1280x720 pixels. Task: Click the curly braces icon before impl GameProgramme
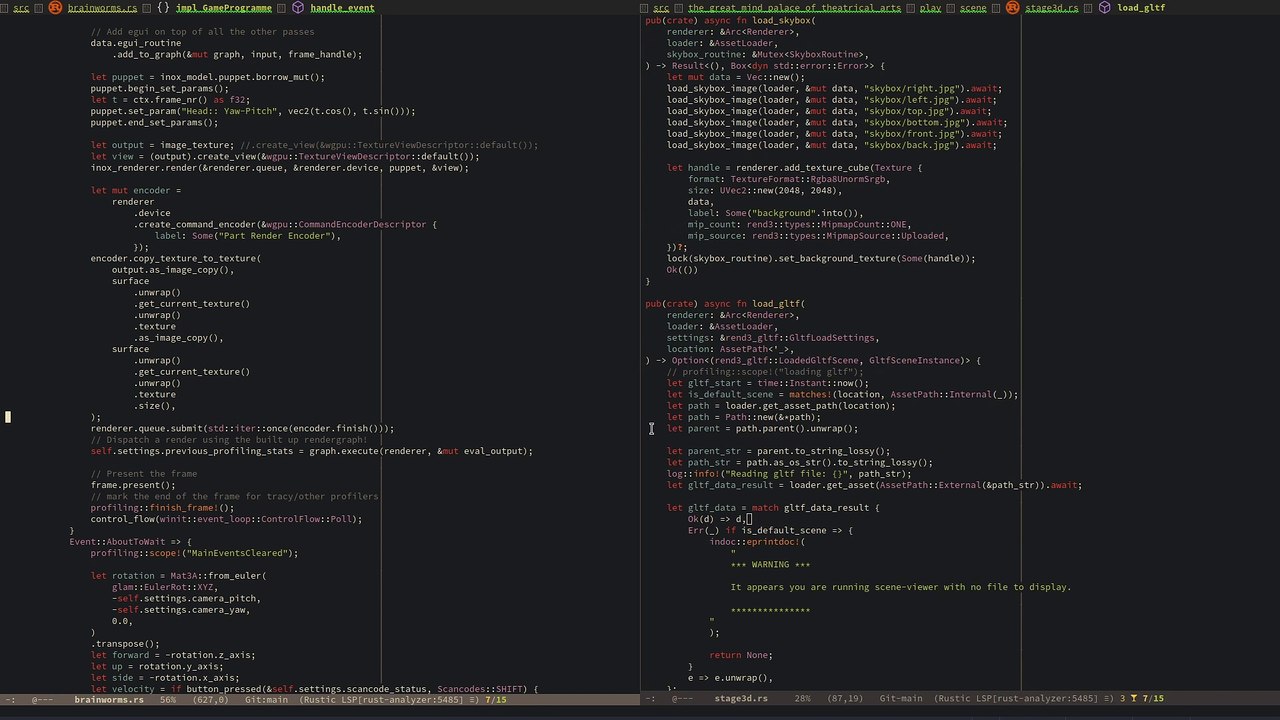pos(163,7)
